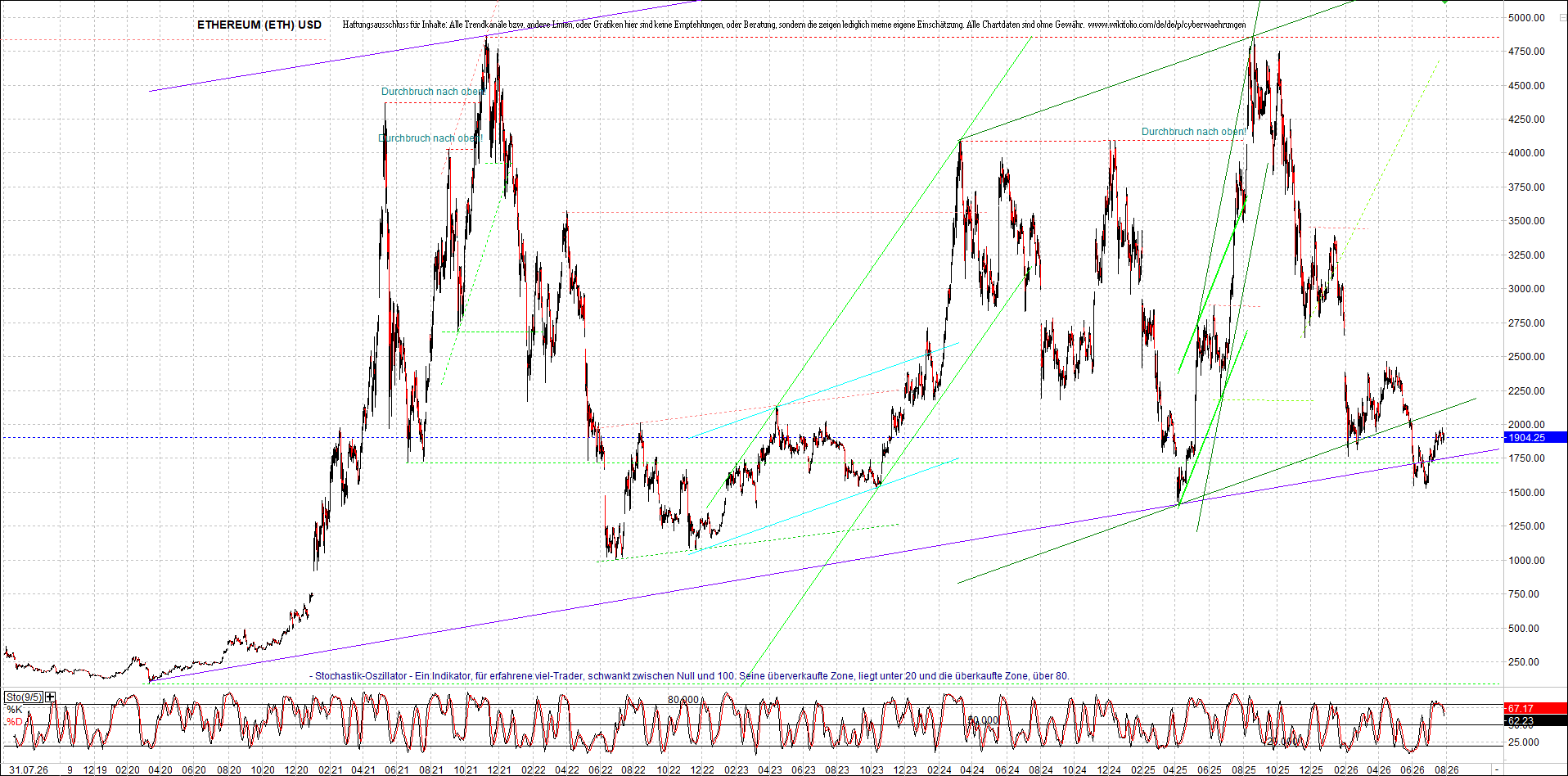Click the 4750.00 price axis label

[1526, 52]
